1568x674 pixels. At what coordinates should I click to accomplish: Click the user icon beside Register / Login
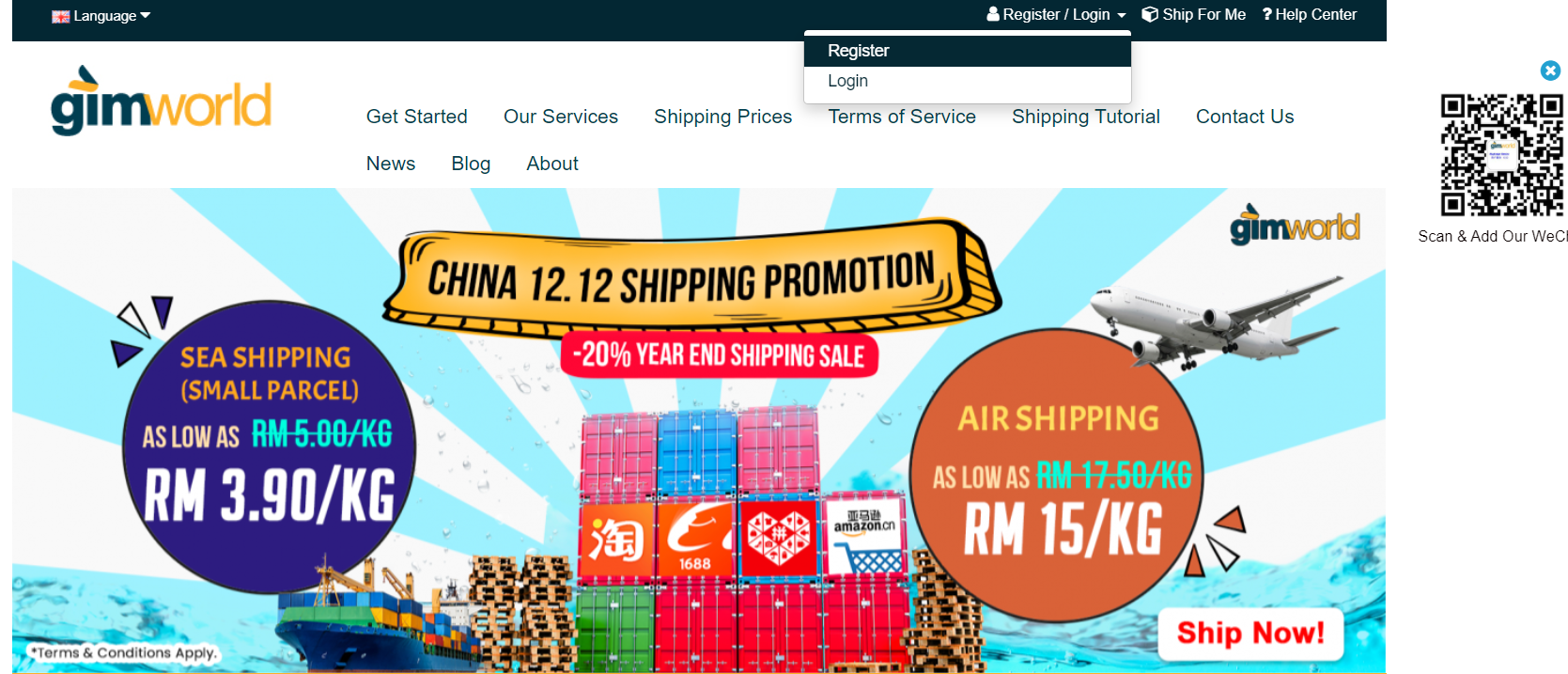coord(993,14)
